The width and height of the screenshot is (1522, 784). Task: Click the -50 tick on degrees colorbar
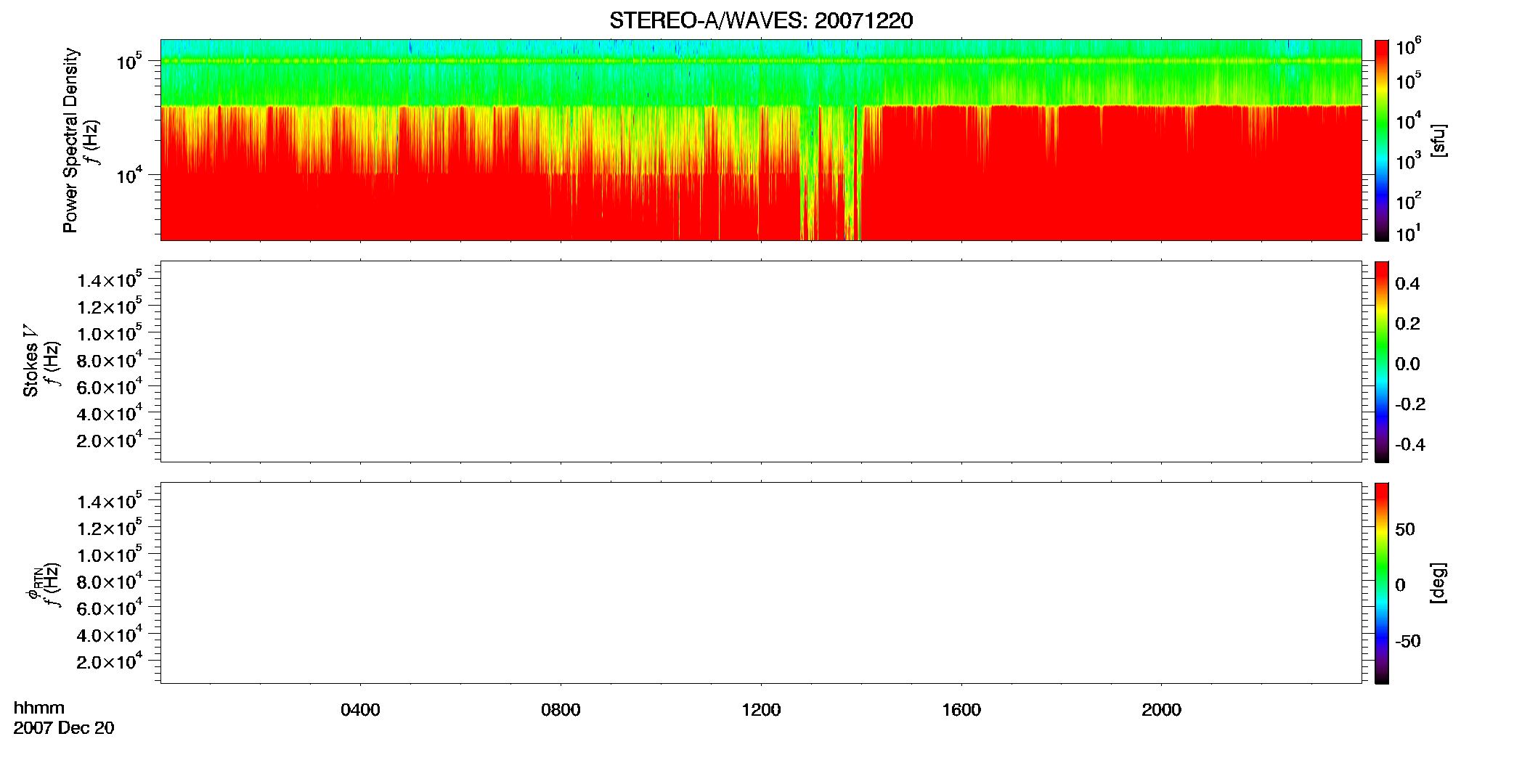[x=1408, y=642]
